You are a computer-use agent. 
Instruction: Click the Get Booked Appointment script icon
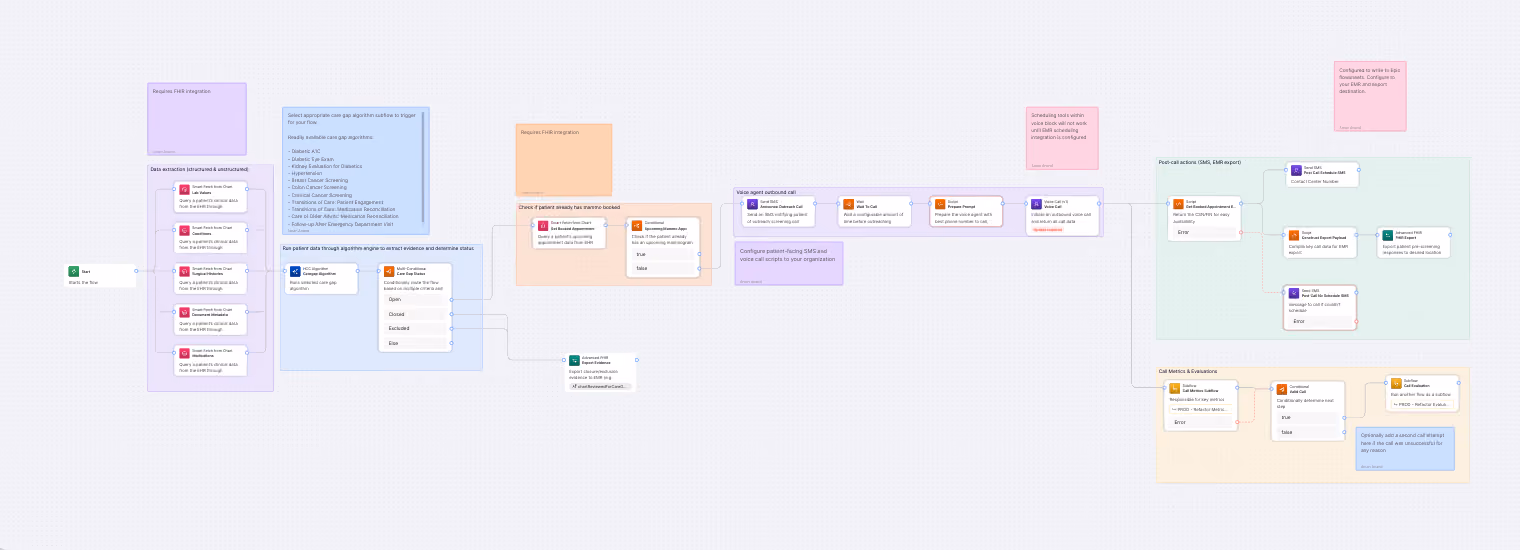pyautogui.click(x=1178, y=204)
